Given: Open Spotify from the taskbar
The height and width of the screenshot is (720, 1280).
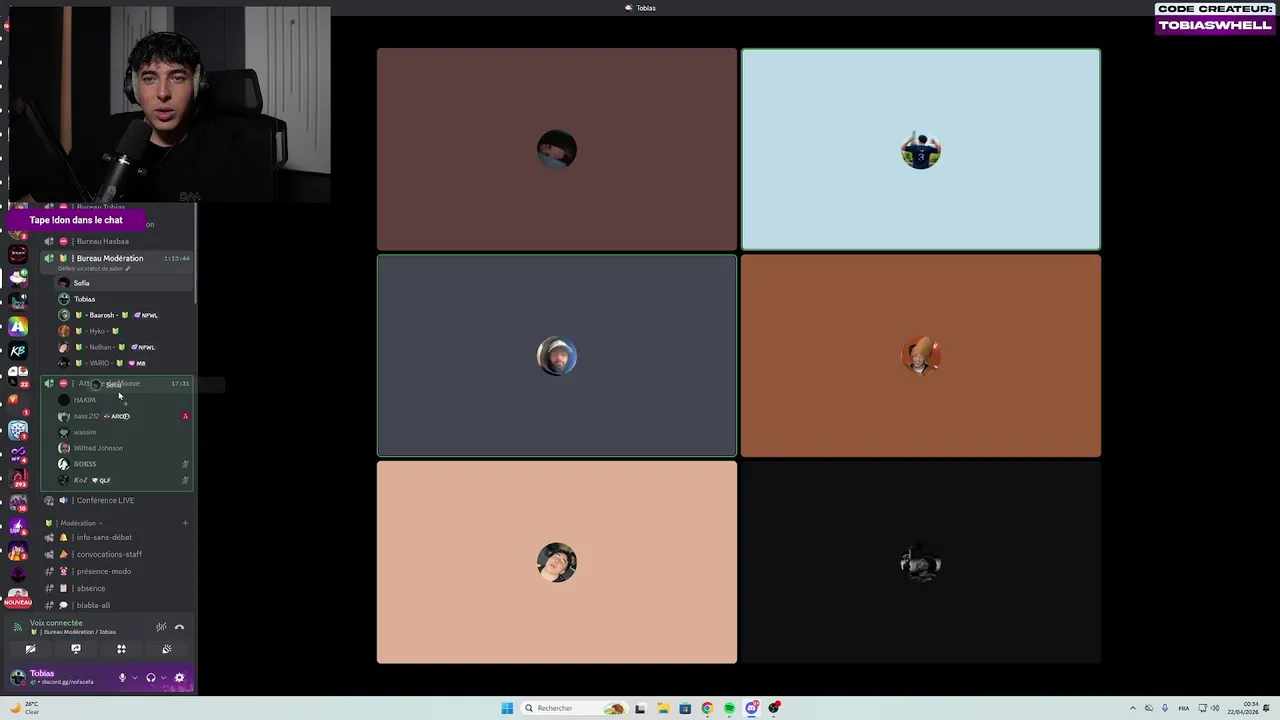Looking at the screenshot, I should point(729,708).
